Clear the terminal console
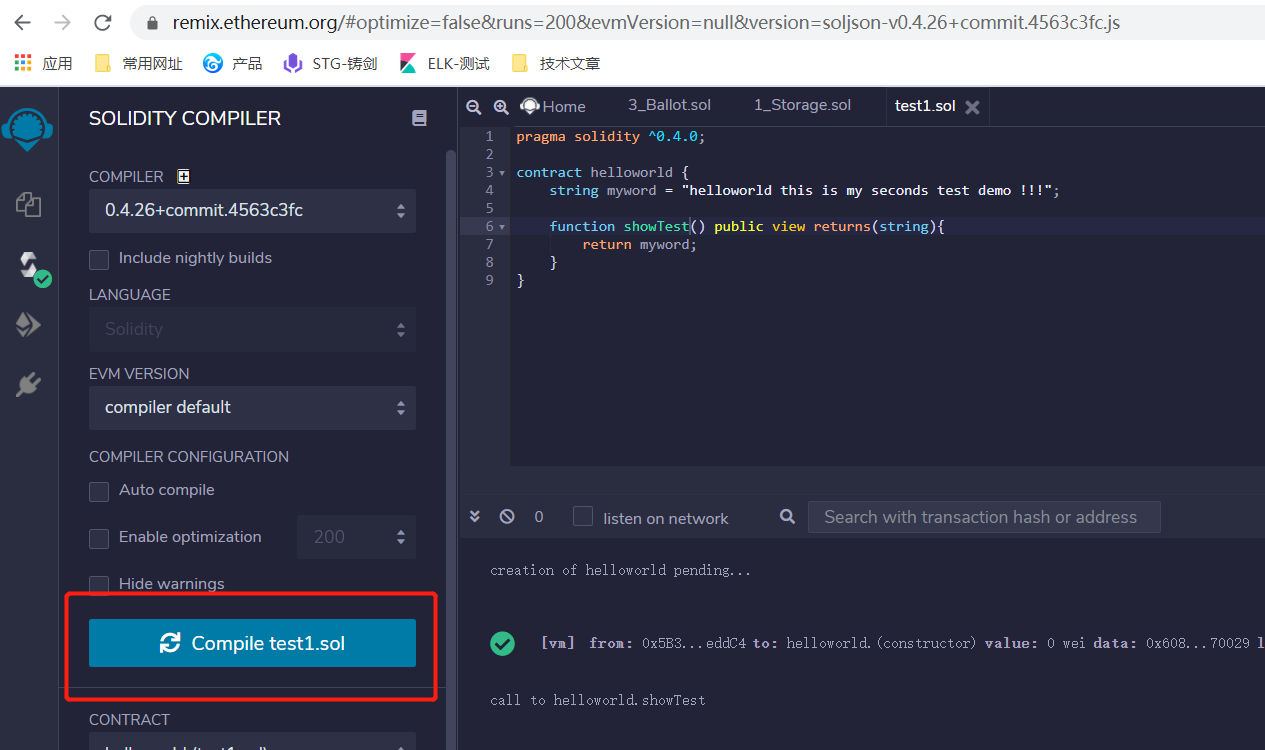The height and width of the screenshot is (750, 1265). pos(507,517)
